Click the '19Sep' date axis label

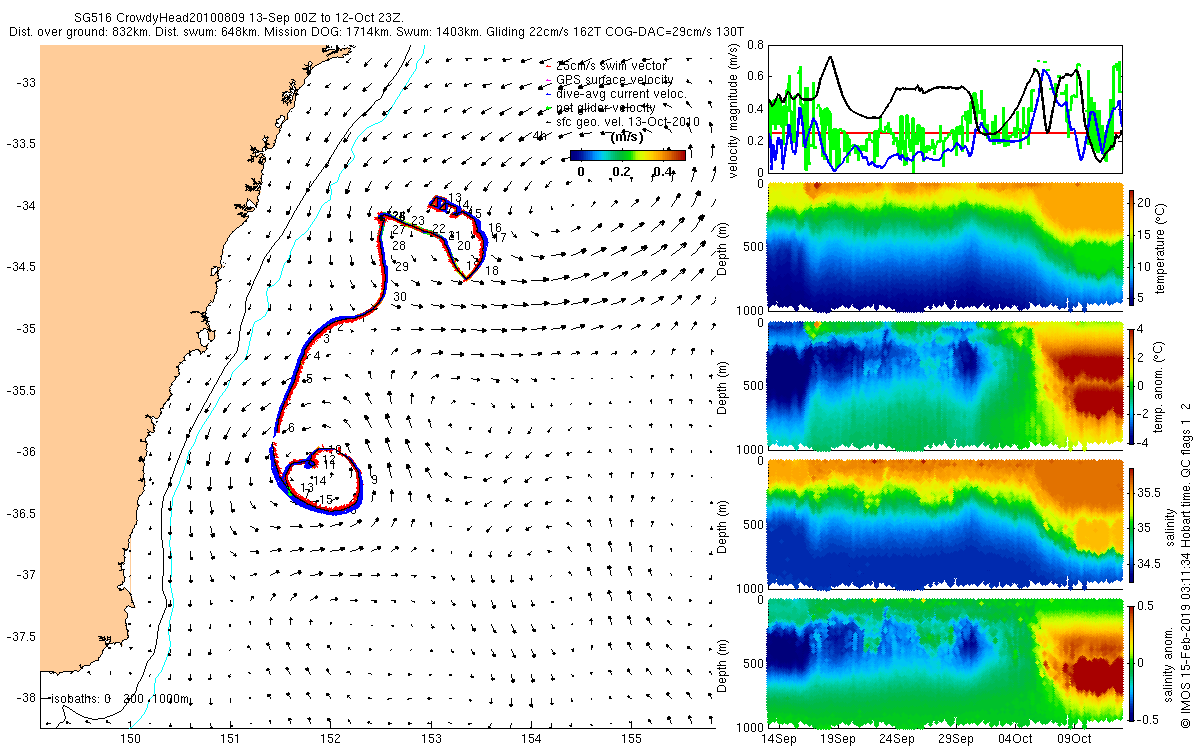pos(837,739)
